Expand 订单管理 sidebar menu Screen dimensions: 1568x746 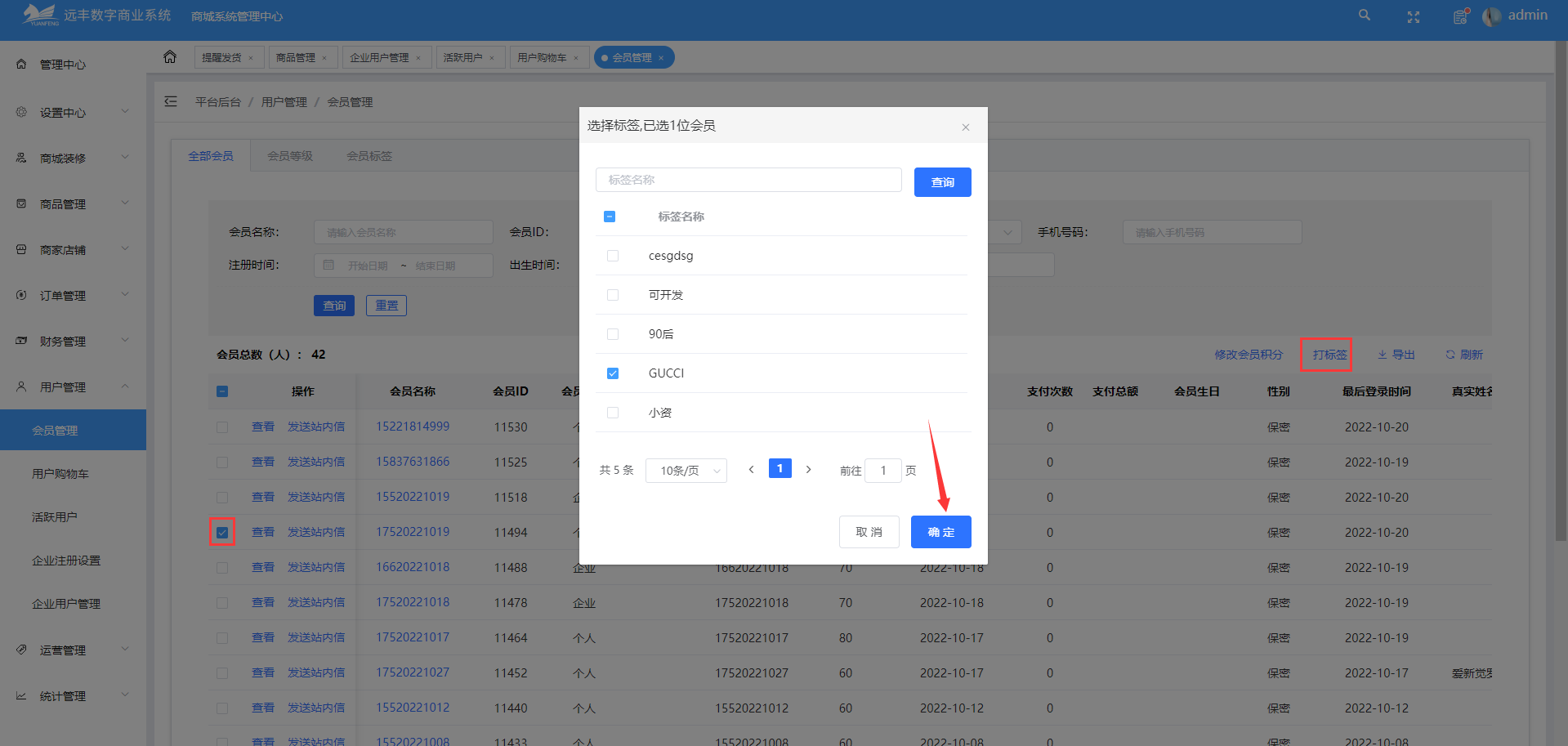point(125,294)
